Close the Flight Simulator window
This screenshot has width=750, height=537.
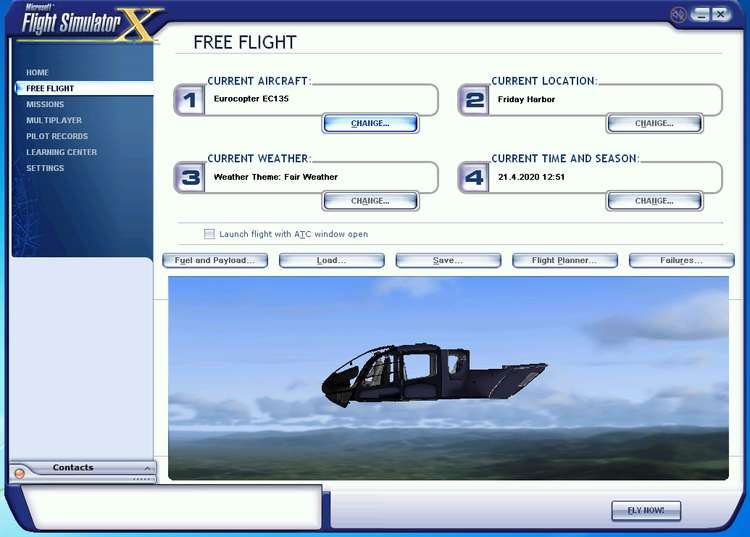tap(720, 14)
